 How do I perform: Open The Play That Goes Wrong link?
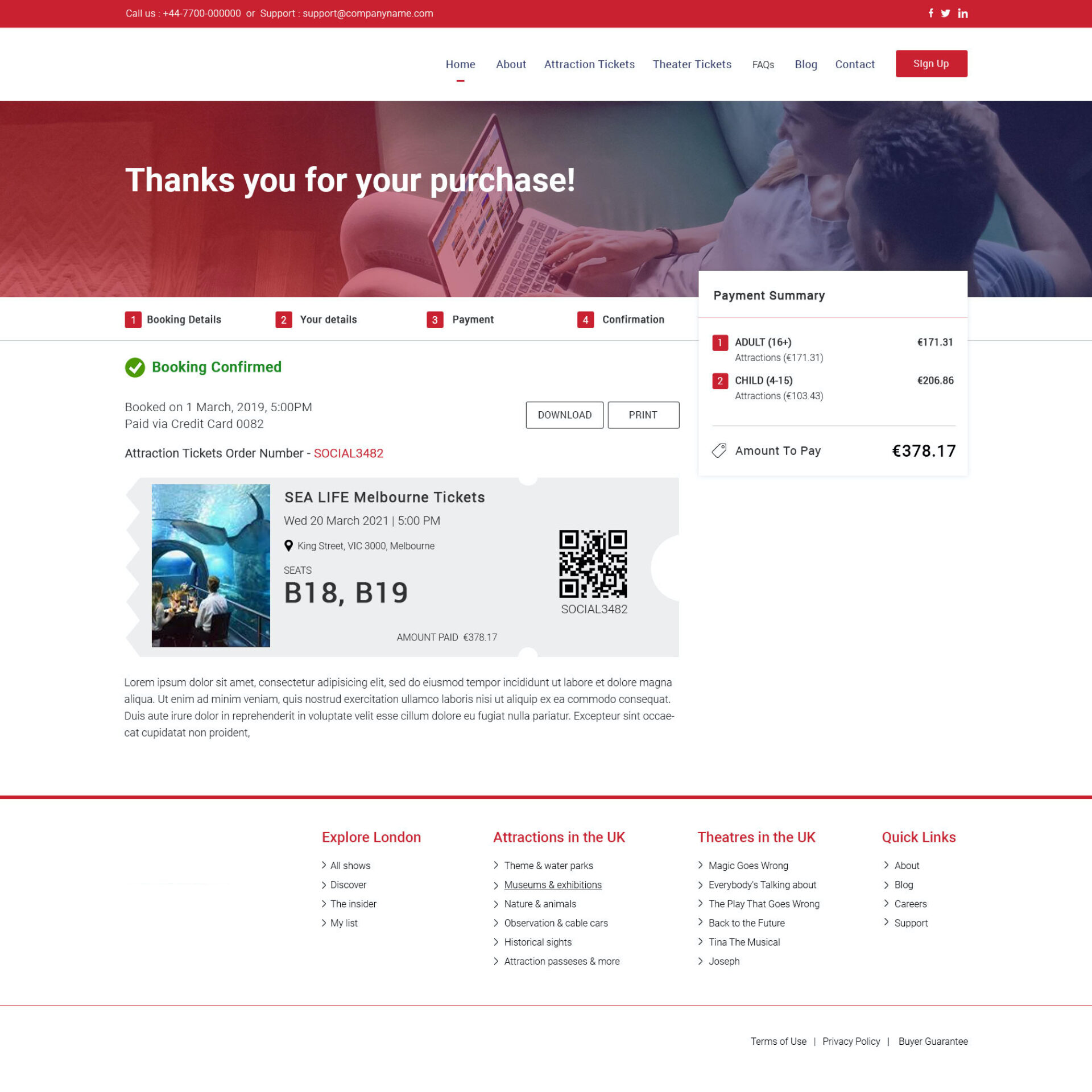tap(764, 904)
